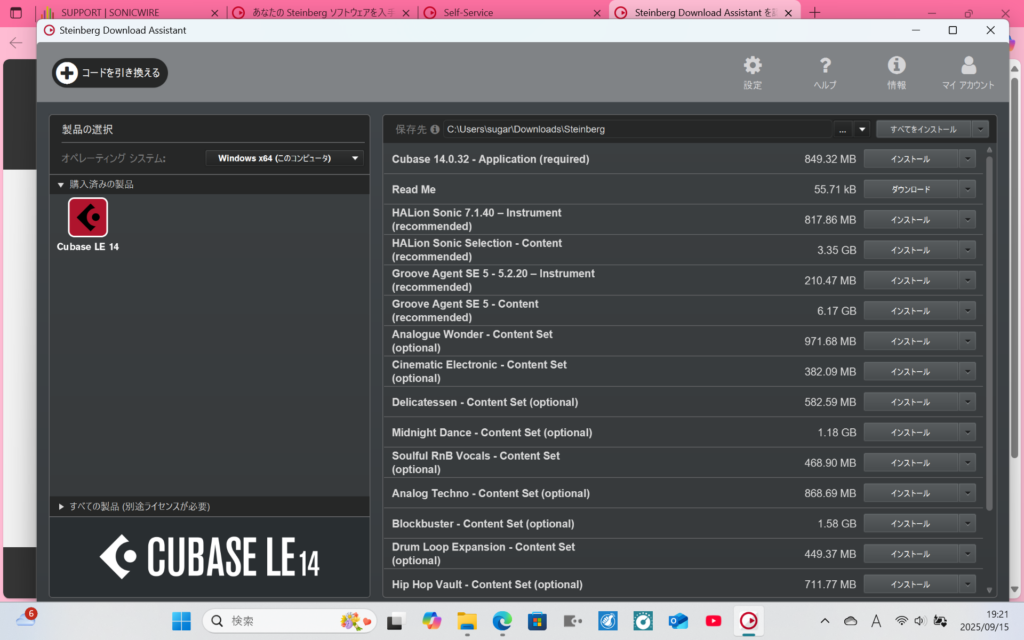Install Cubase 14.0.32 Application
This screenshot has width=1024, height=640.
click(910, 159)
